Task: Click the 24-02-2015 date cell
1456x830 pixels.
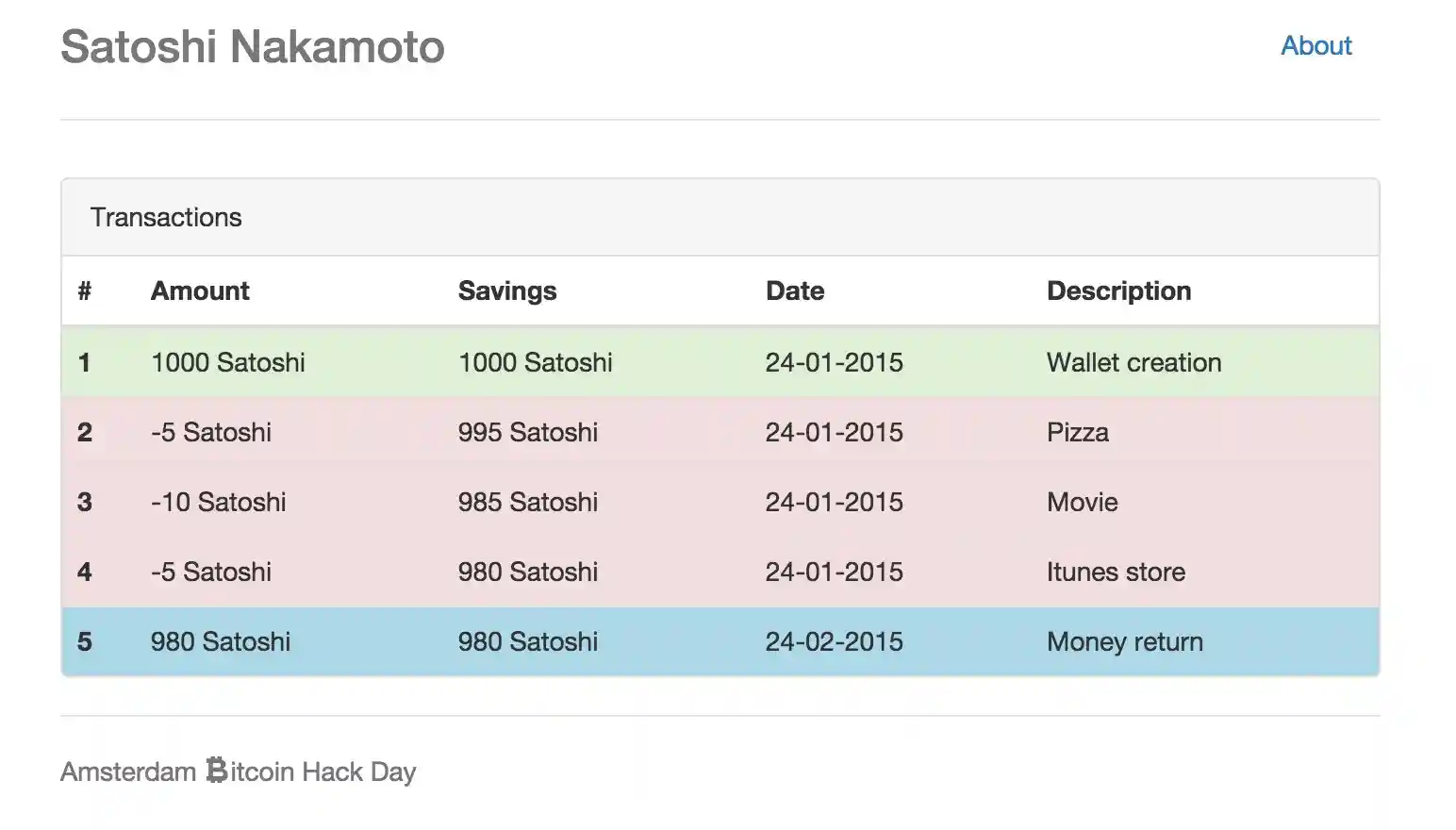Action: [x=834, y=641]
